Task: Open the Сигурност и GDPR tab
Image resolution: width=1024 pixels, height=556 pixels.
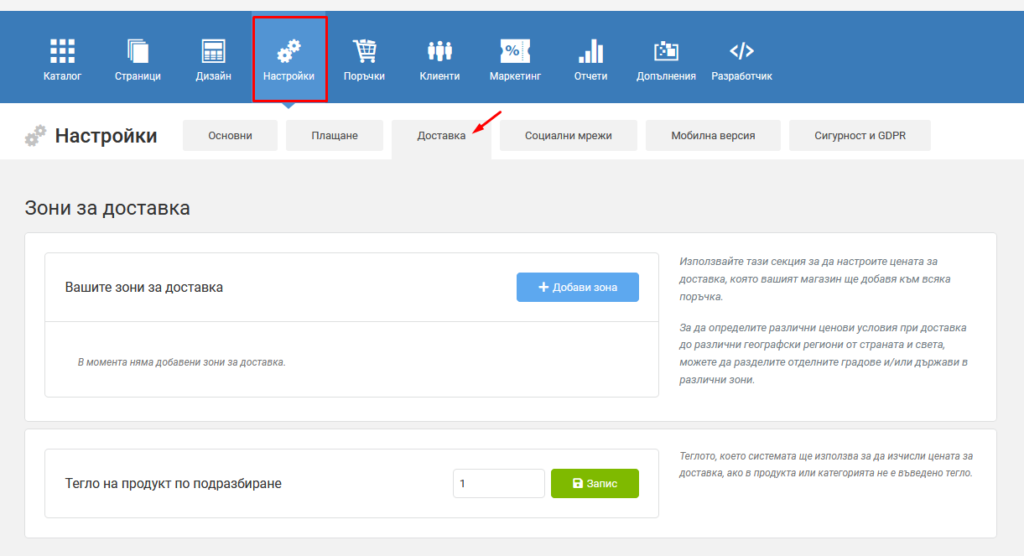Action: click(859, 135)
